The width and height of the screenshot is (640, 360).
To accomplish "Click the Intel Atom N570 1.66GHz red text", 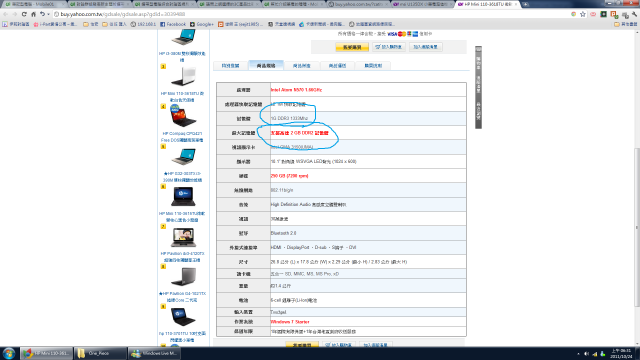I will tap(296, 90).
